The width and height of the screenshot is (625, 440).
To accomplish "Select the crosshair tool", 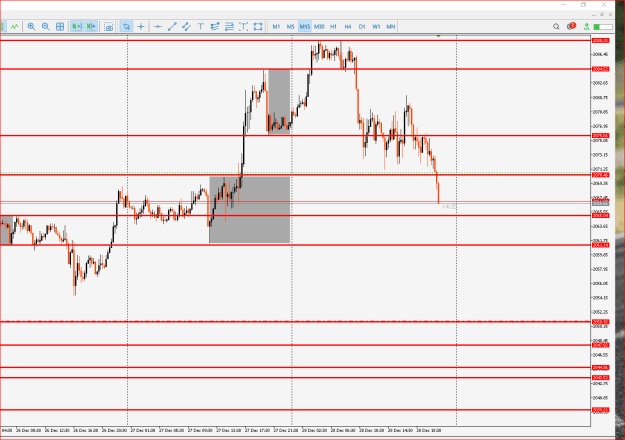I will 141,27.
